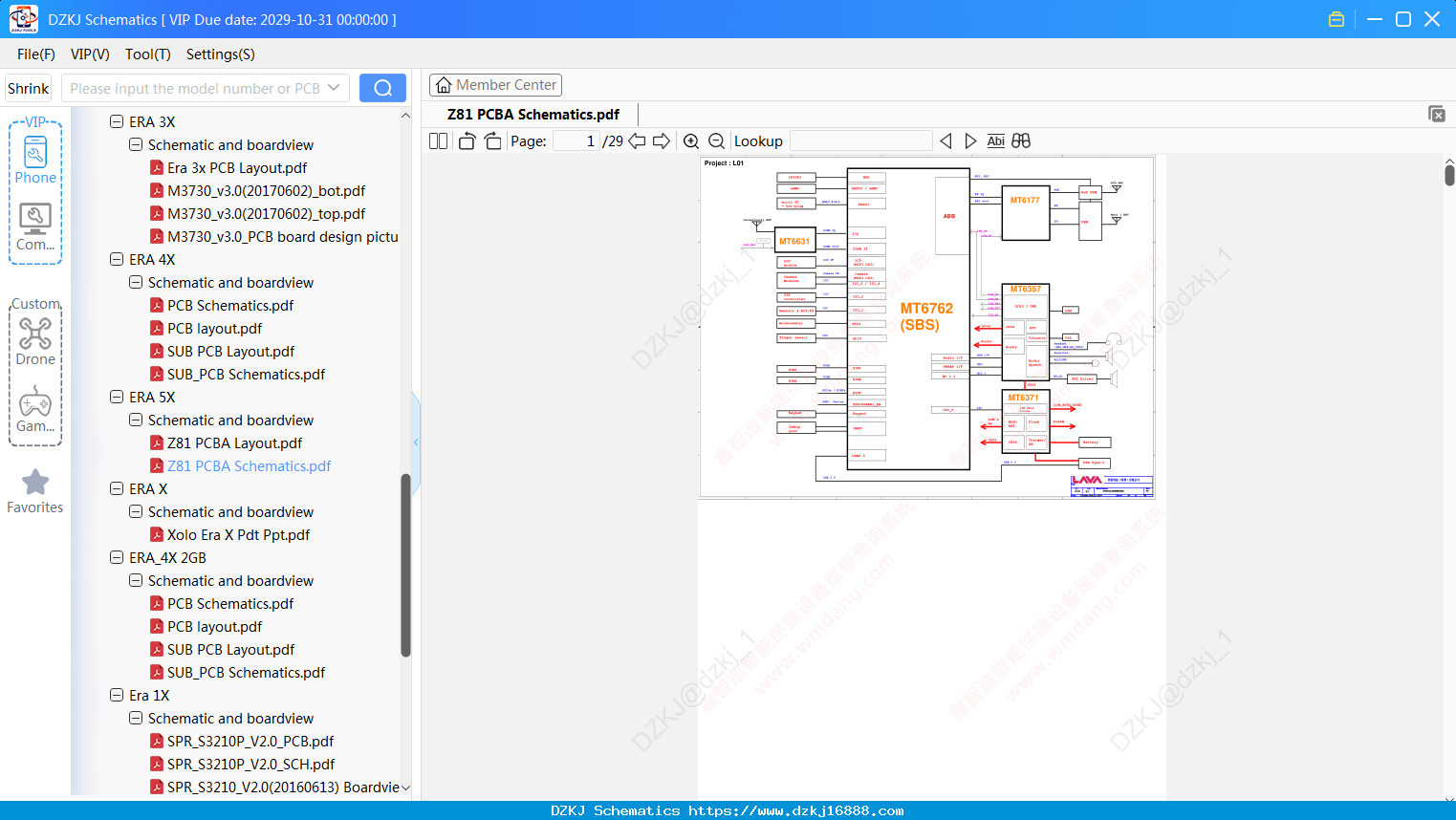1456x820 pixels.
Task: Click tree scroll-up arrow
Action: [x=405, y=116]
